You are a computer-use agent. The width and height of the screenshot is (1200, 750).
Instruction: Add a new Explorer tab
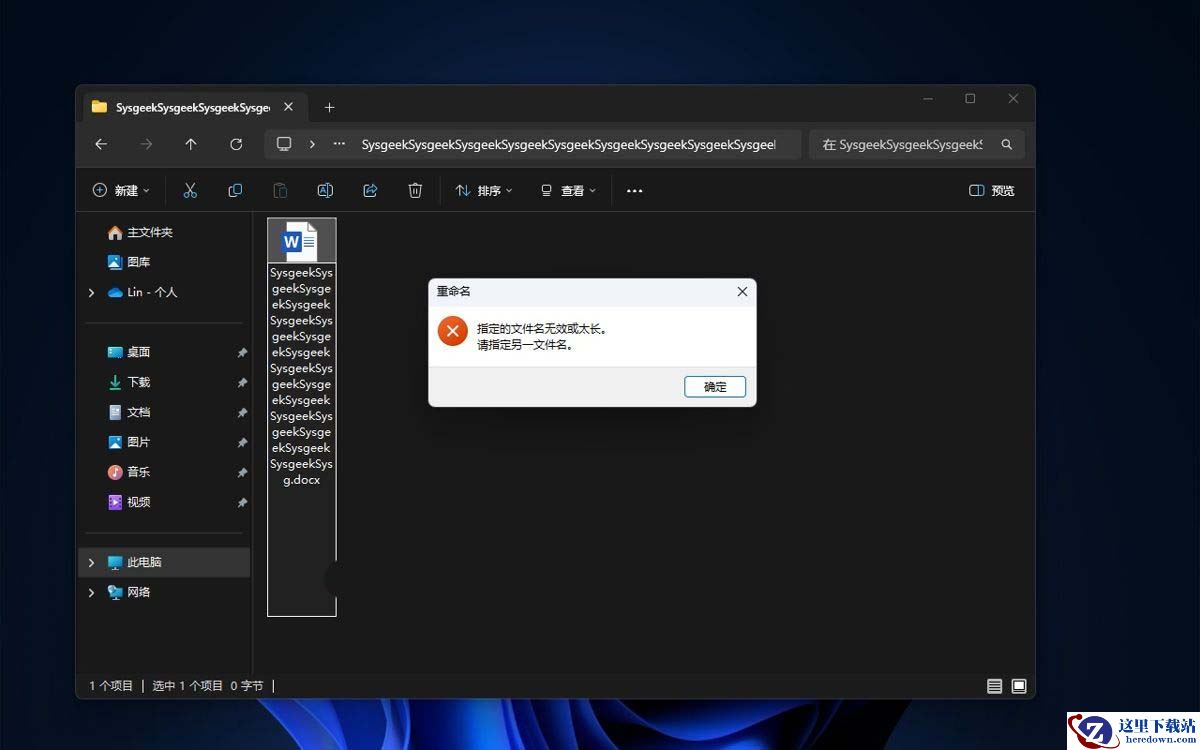pyautogui.click(x=329, y=107)
